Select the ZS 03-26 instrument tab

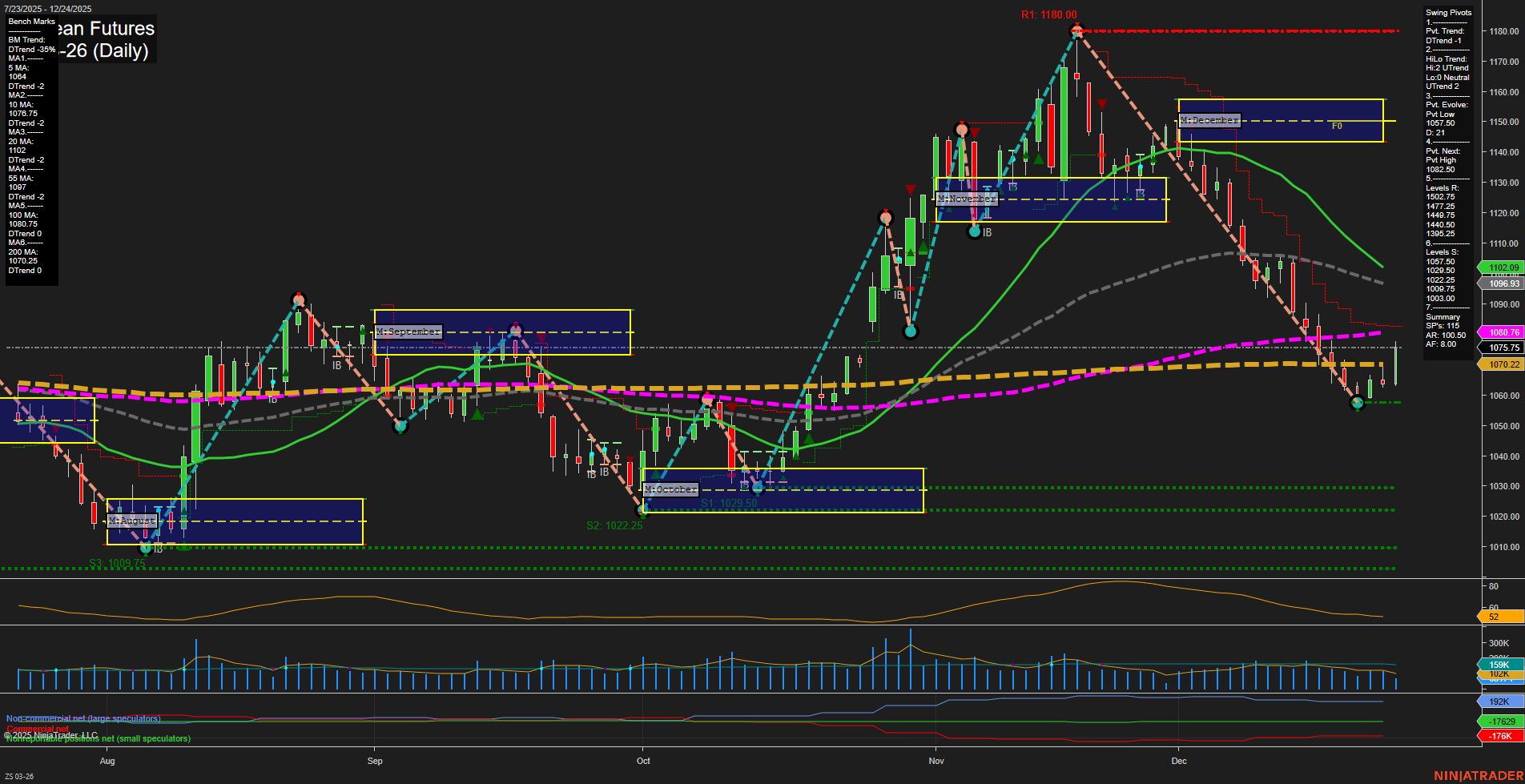[19, 774]
